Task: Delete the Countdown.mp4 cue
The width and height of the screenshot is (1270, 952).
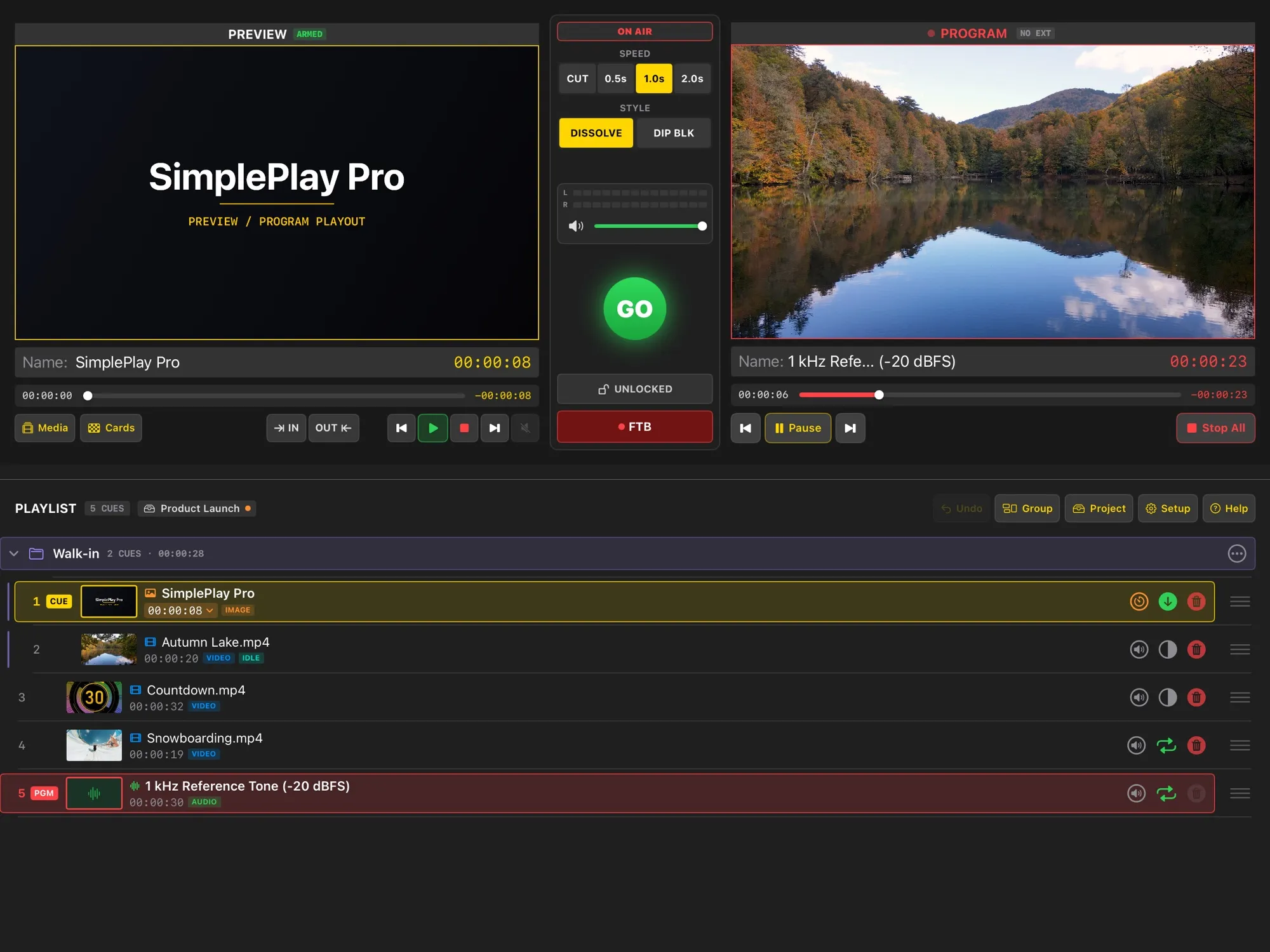Action: [x=1196, y=697]
